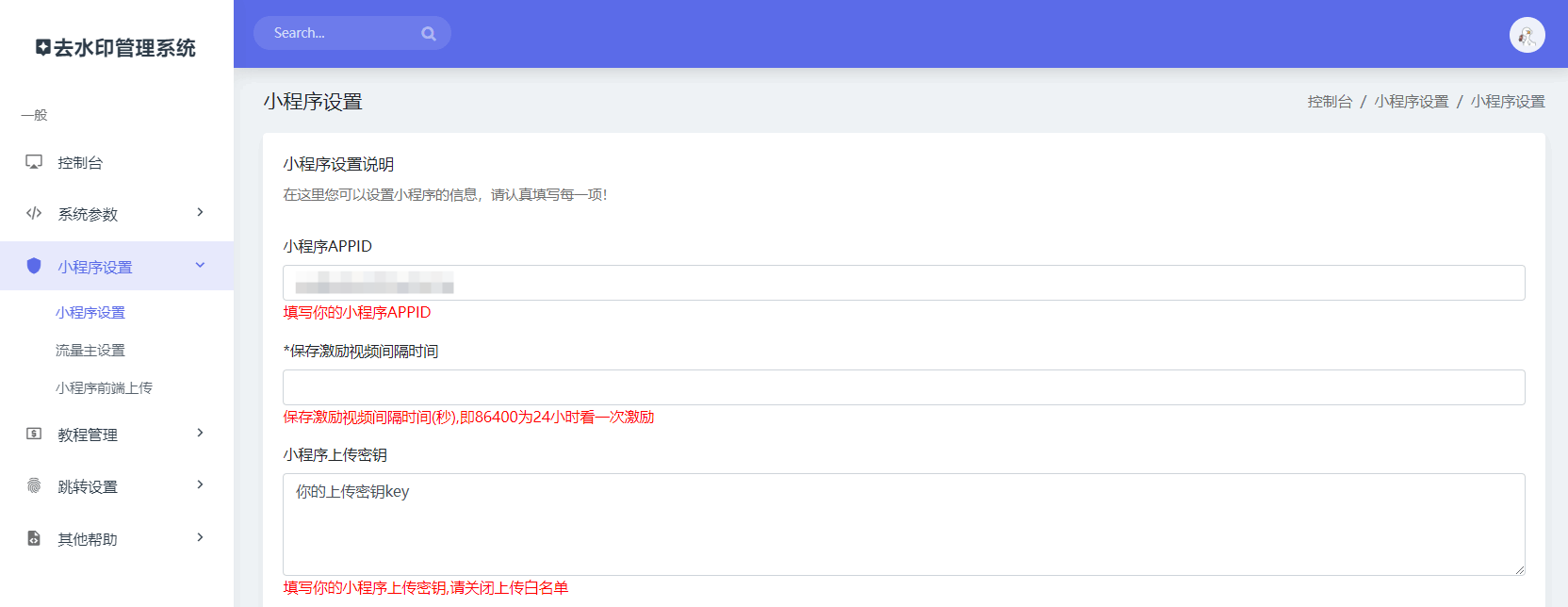The height and width of the screenshot is (607, 1568).
Task: Click the 小程序设置说明 heading text
Action: point(338,164)
